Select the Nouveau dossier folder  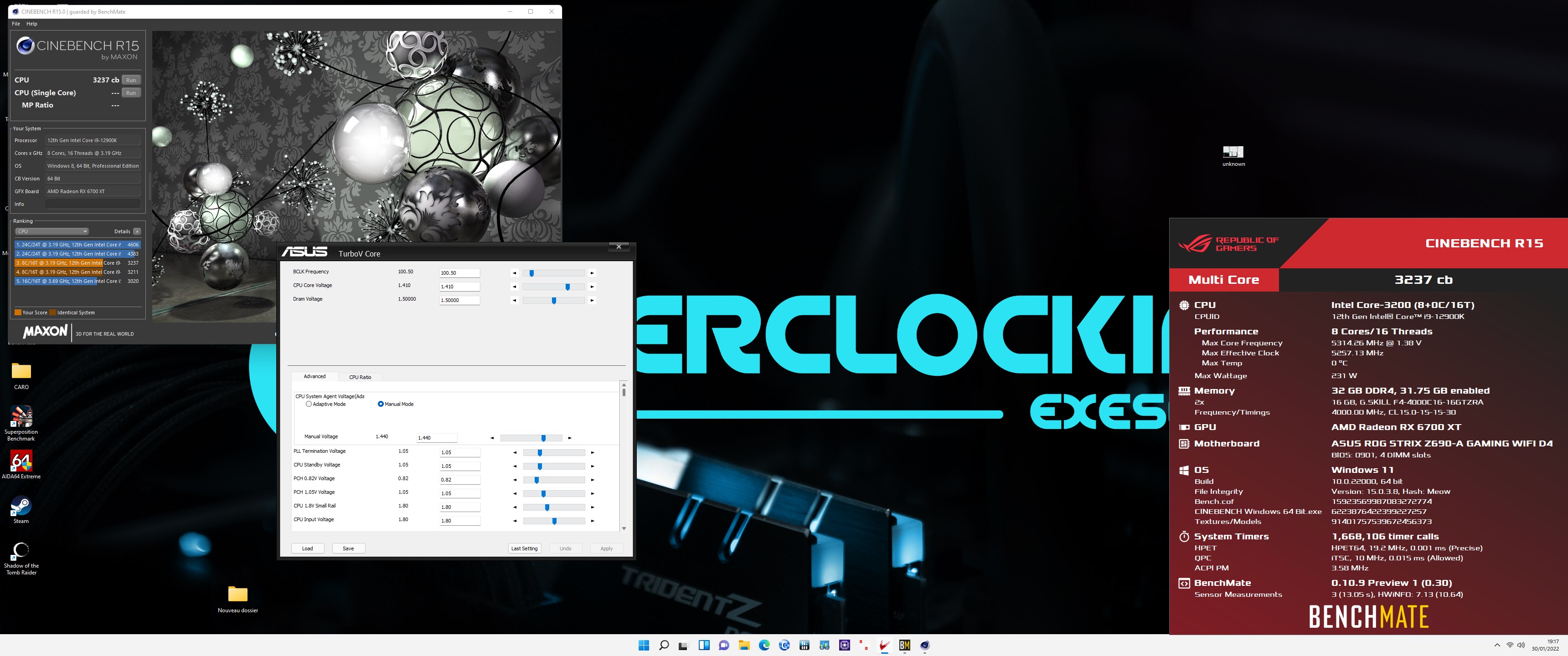238,600
